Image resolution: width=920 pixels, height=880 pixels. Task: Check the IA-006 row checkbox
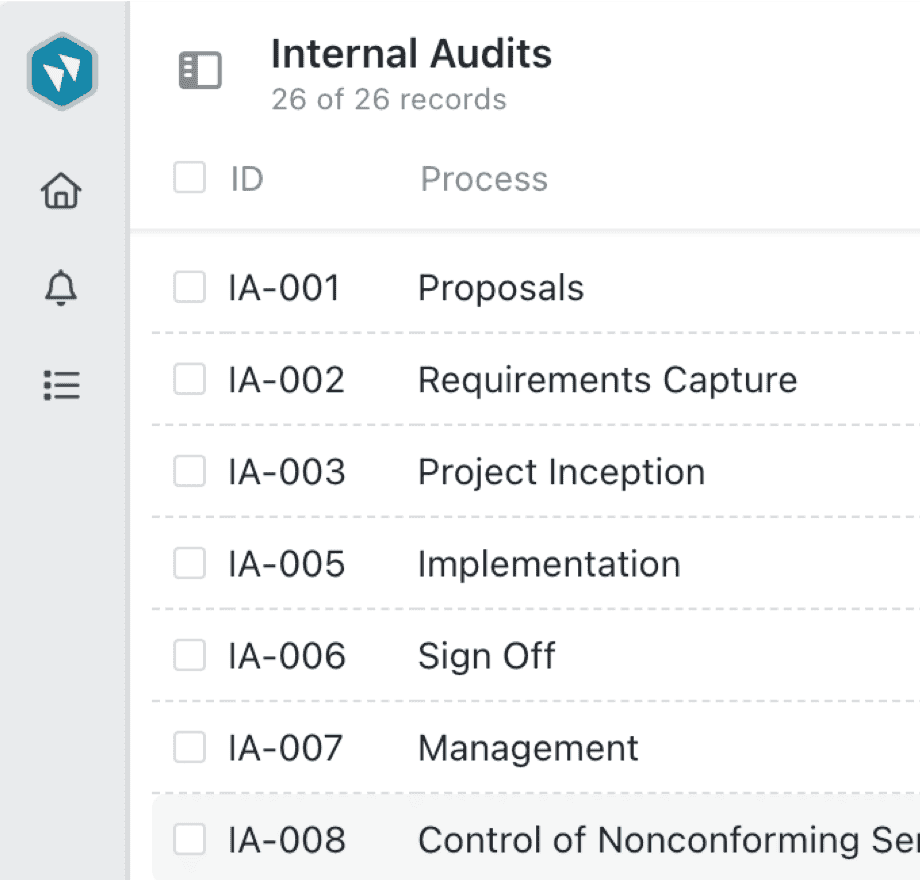(x=190, y=655)
